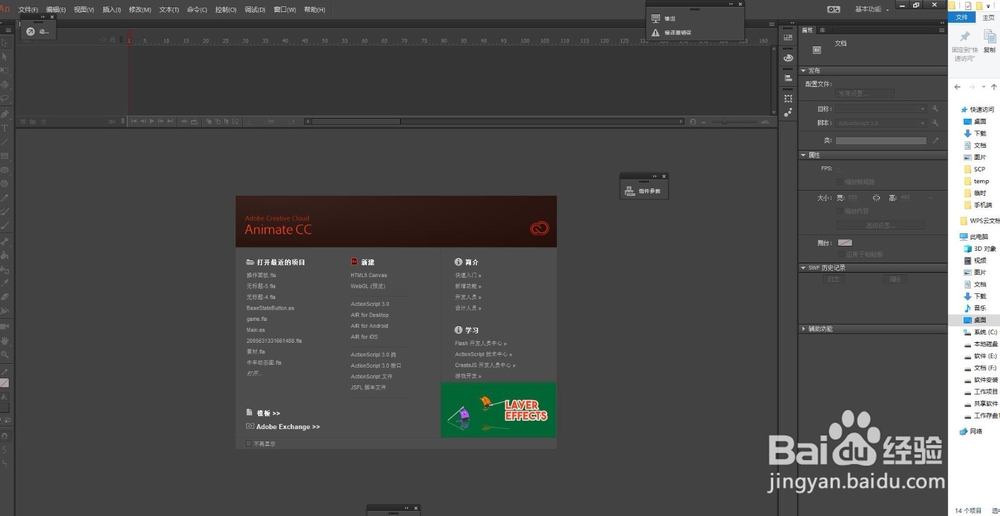Select the Zoom magnifier tool
This screenshot has height=516, width=1000.
click(x=4, y=355)
